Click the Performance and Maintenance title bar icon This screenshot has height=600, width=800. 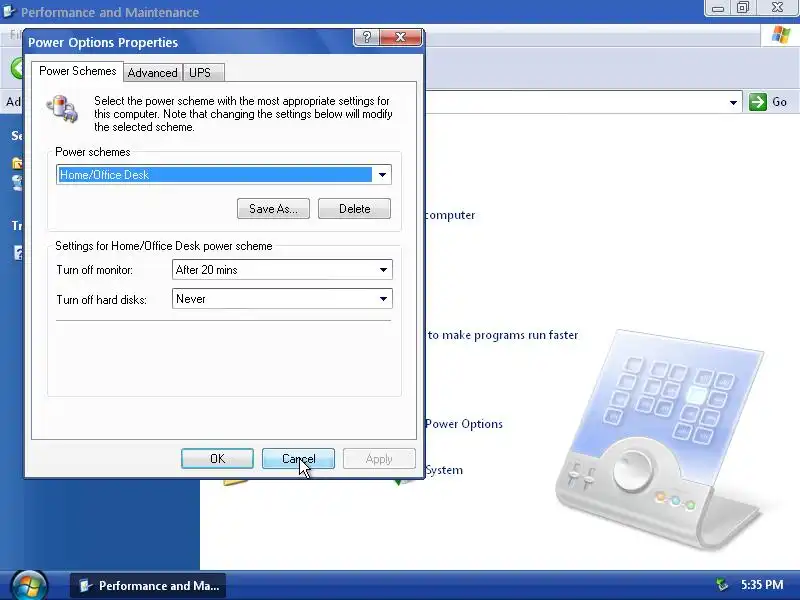pos(9,11)
